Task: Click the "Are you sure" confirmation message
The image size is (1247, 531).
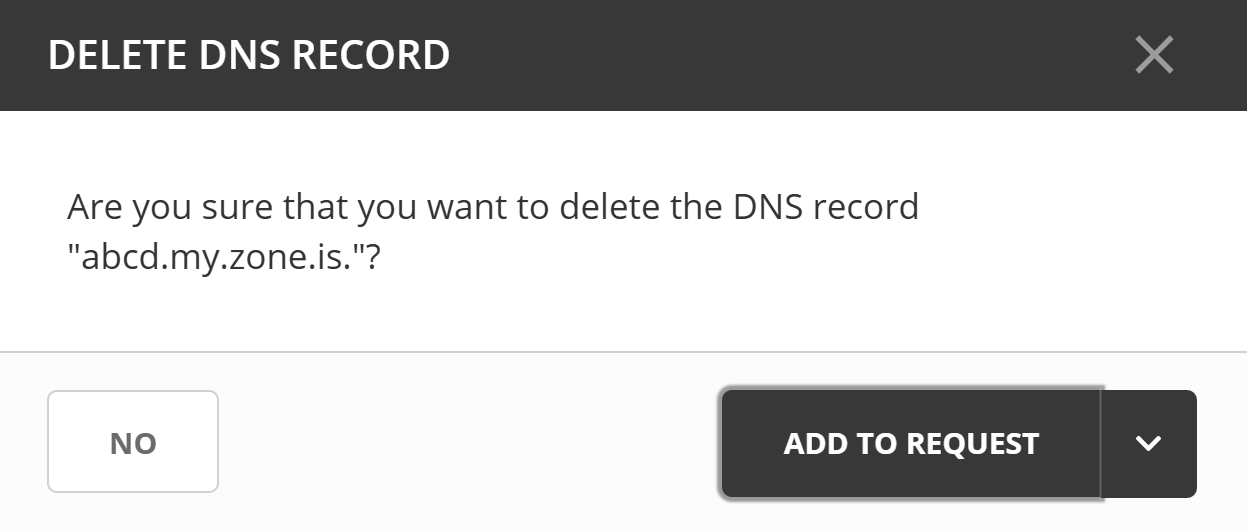Action: coord(492,207)
